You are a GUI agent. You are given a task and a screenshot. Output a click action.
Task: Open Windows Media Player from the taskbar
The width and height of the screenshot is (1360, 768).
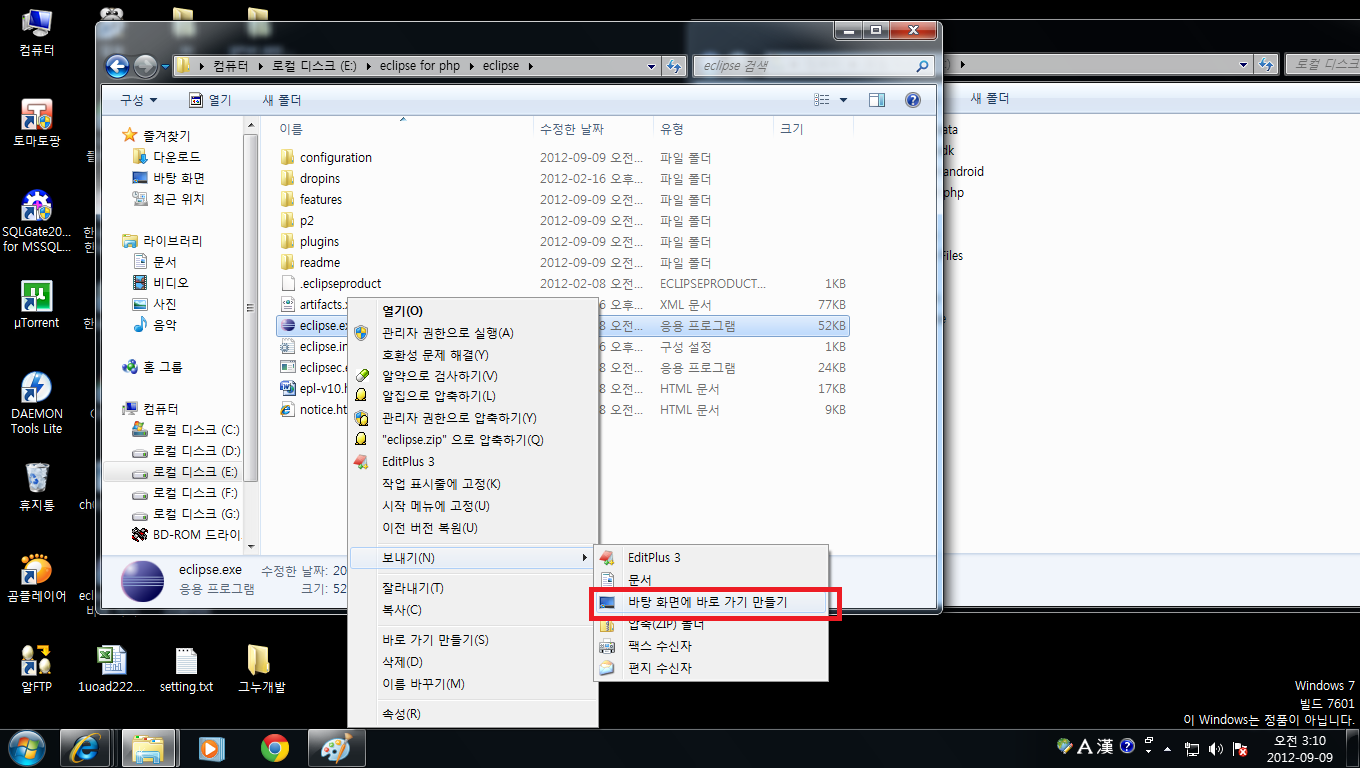[x=211, y=747]
